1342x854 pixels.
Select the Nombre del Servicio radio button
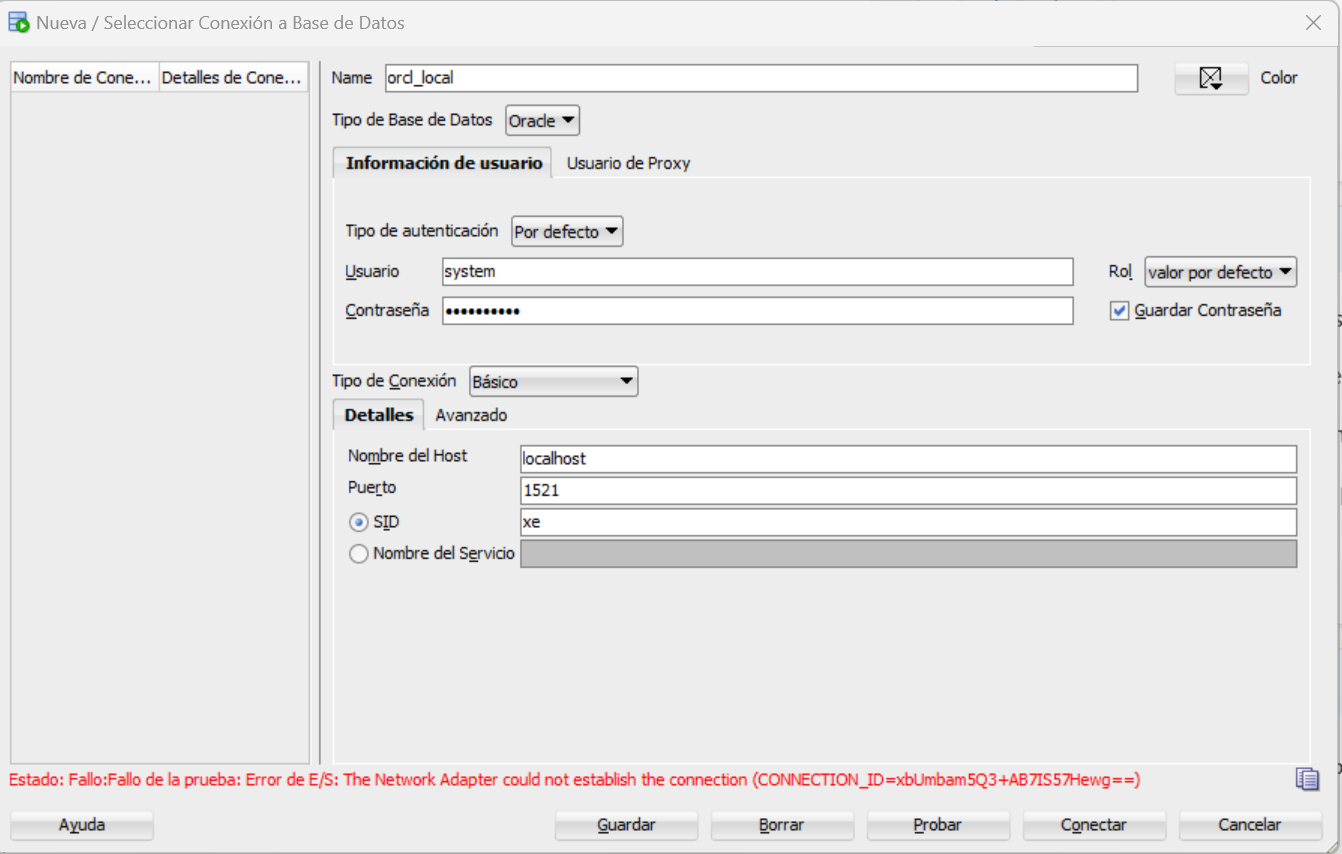[358, 554]
